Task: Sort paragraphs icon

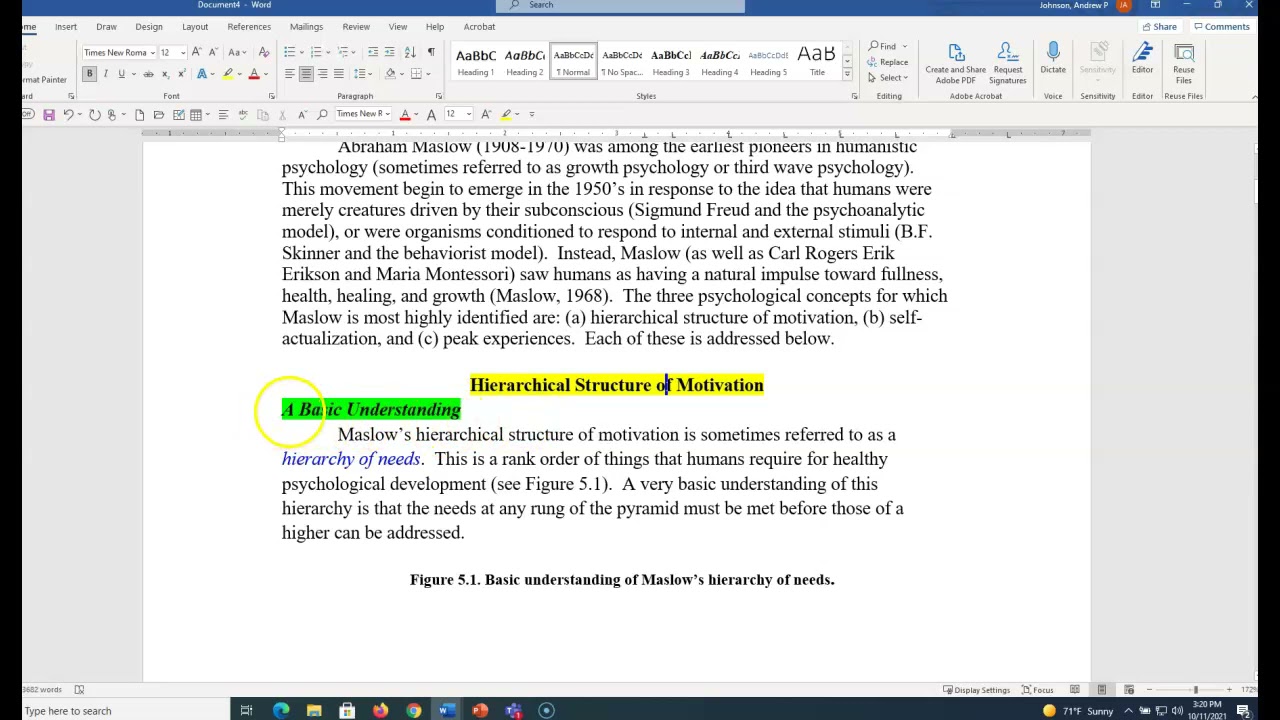Action: [x=411, y=52]
